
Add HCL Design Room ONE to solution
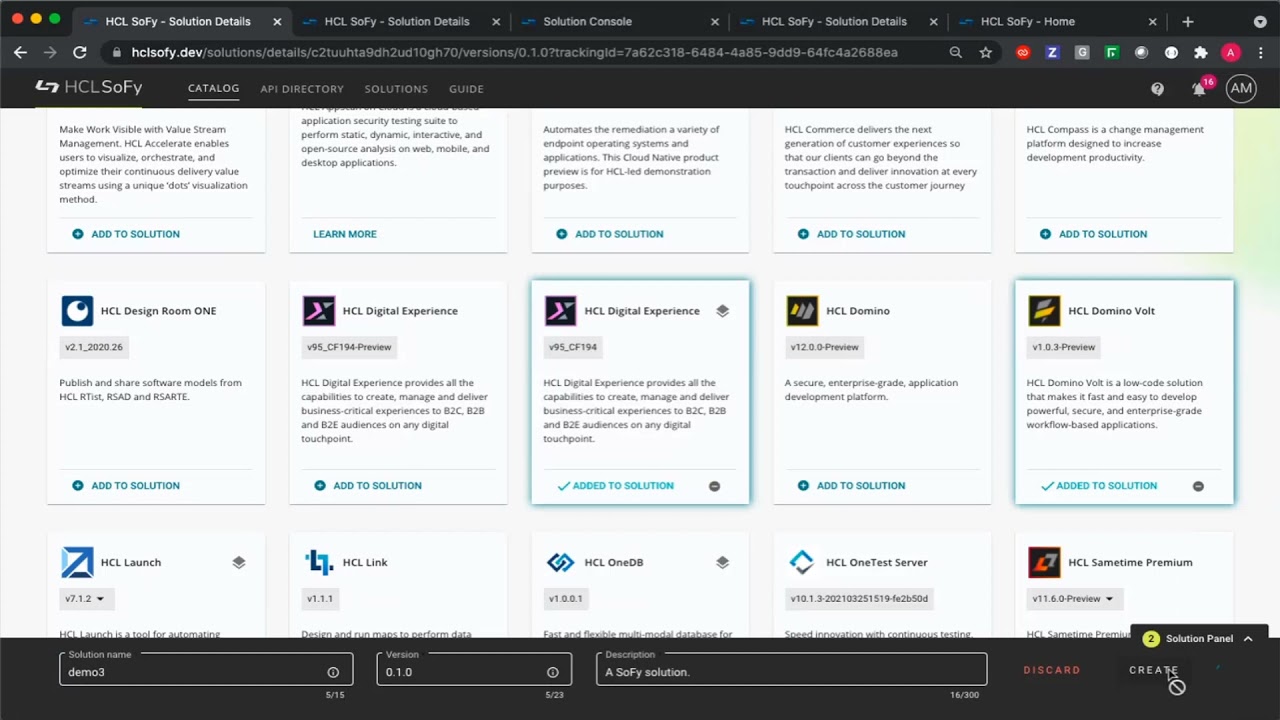click(x=126, y=486)
